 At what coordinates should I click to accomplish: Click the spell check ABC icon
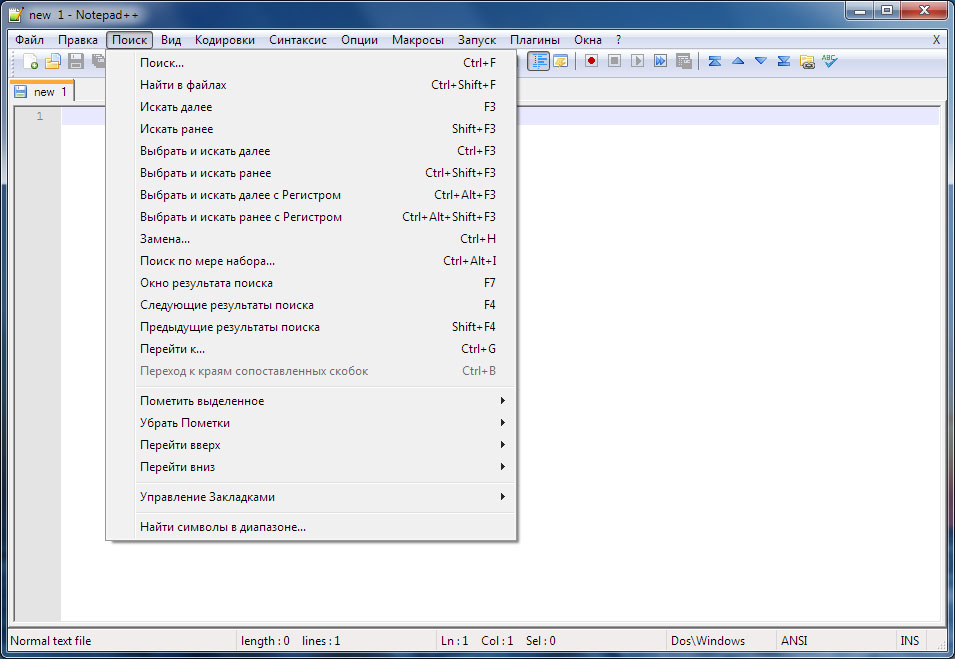(x=829, y=61)
